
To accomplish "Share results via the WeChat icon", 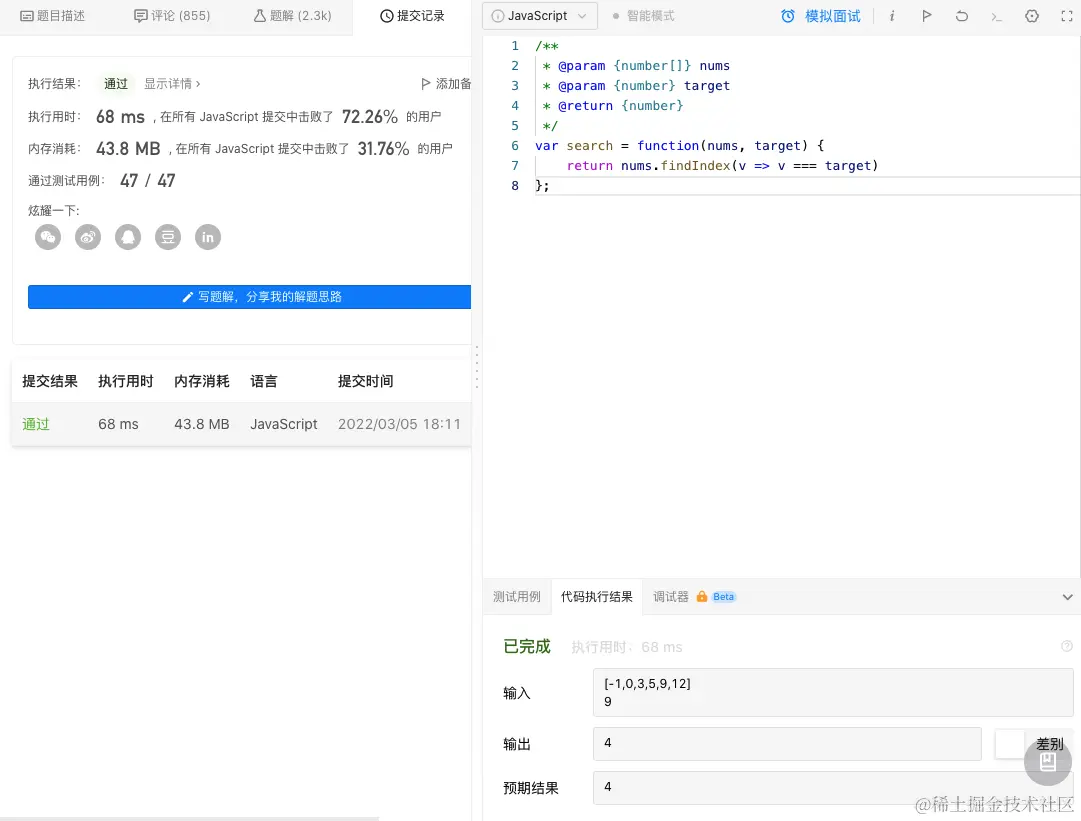I will point(47,237).
